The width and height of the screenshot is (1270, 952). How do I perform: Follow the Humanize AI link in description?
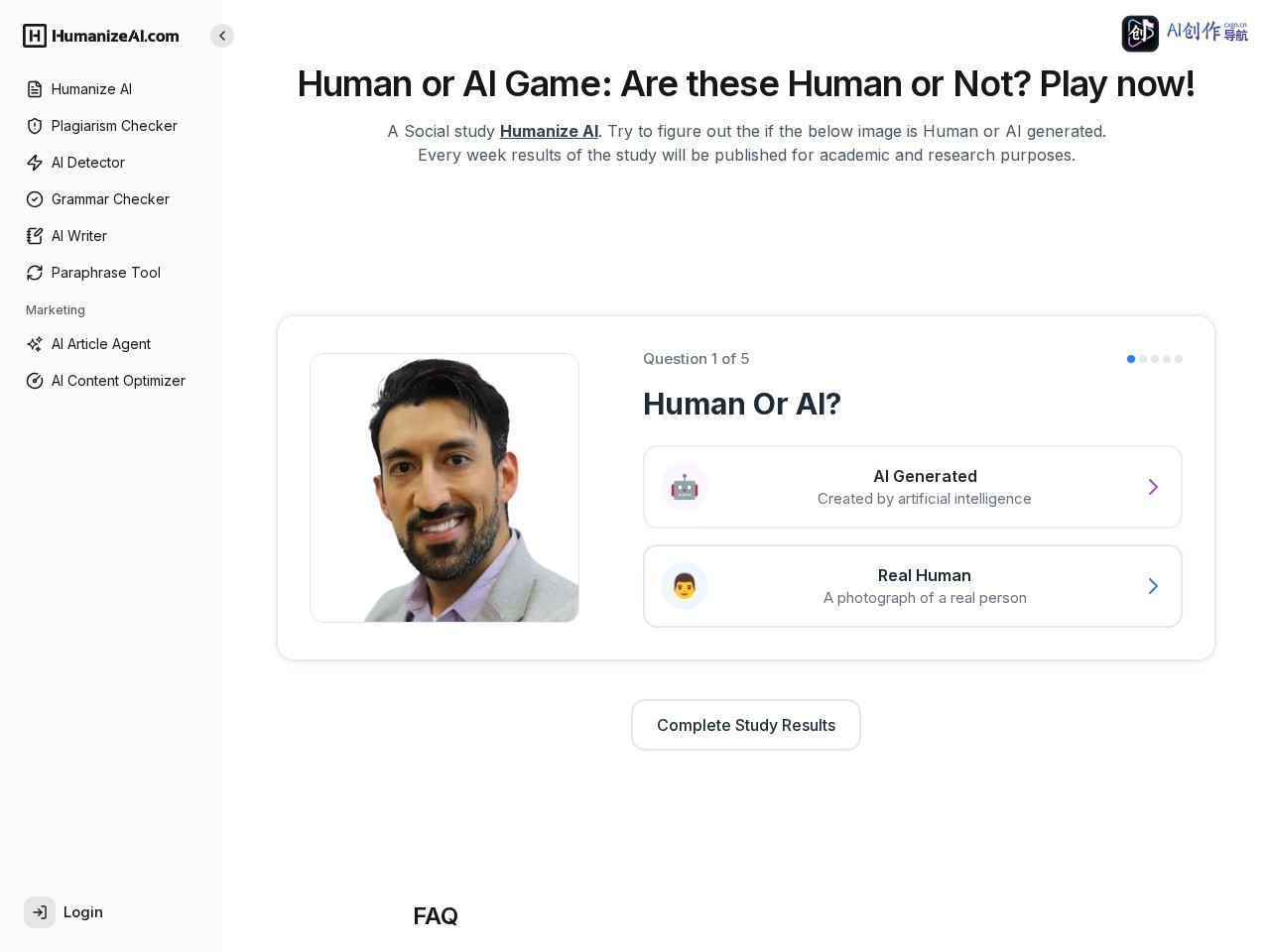[x=549, y=131]
